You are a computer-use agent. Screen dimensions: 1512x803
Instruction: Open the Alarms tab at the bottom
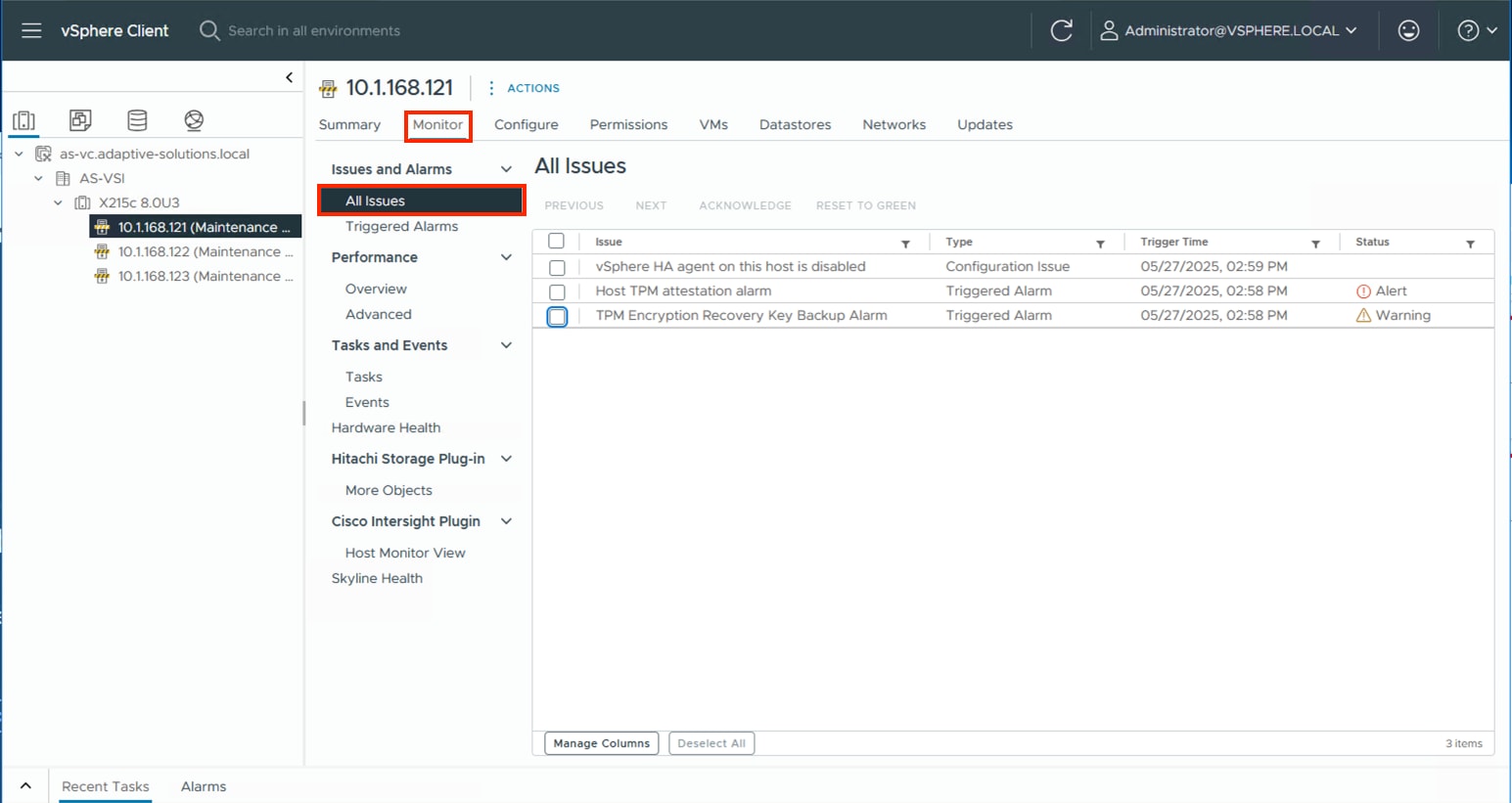203,786
